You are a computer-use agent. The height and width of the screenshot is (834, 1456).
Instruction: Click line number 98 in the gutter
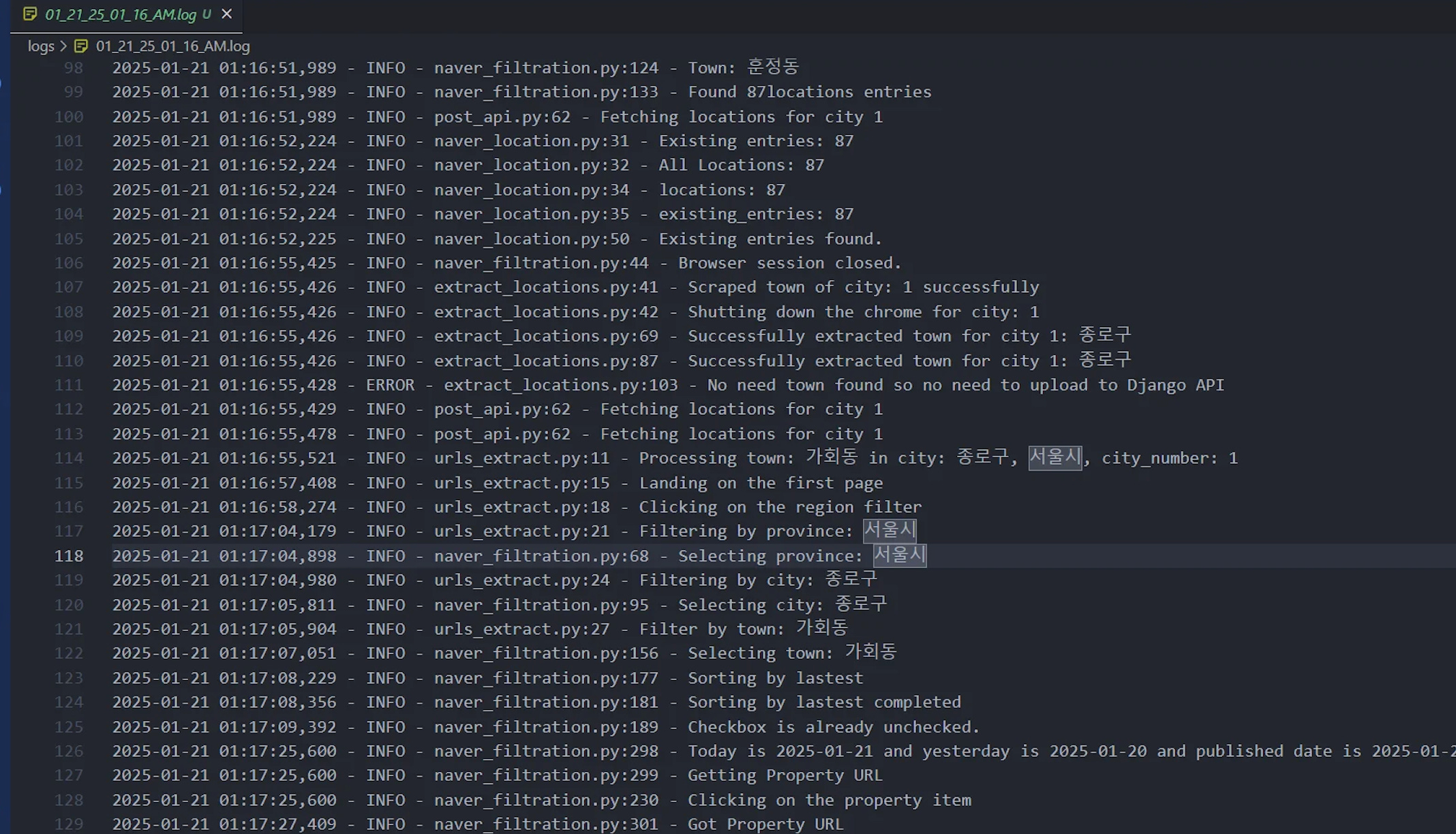click(73, 68)
